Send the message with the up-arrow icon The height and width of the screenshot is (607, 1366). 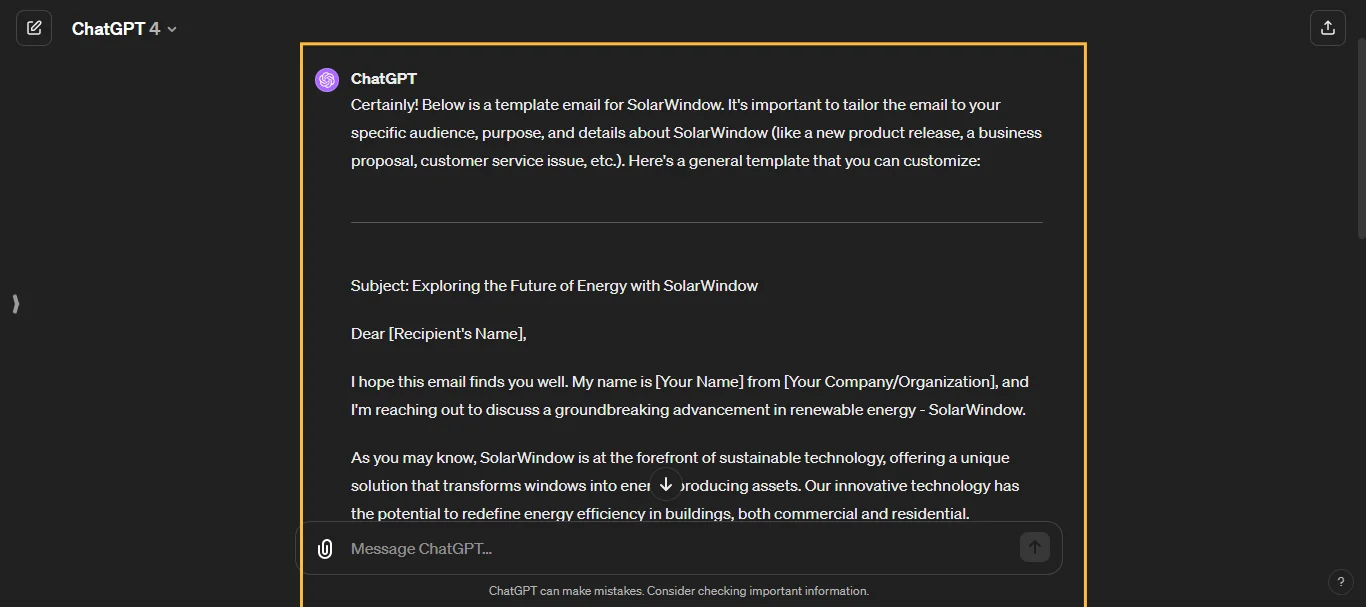(x=1034, y=547)
